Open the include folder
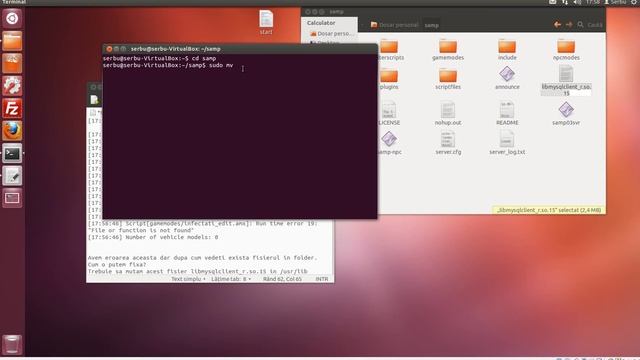 coord(507,50)
